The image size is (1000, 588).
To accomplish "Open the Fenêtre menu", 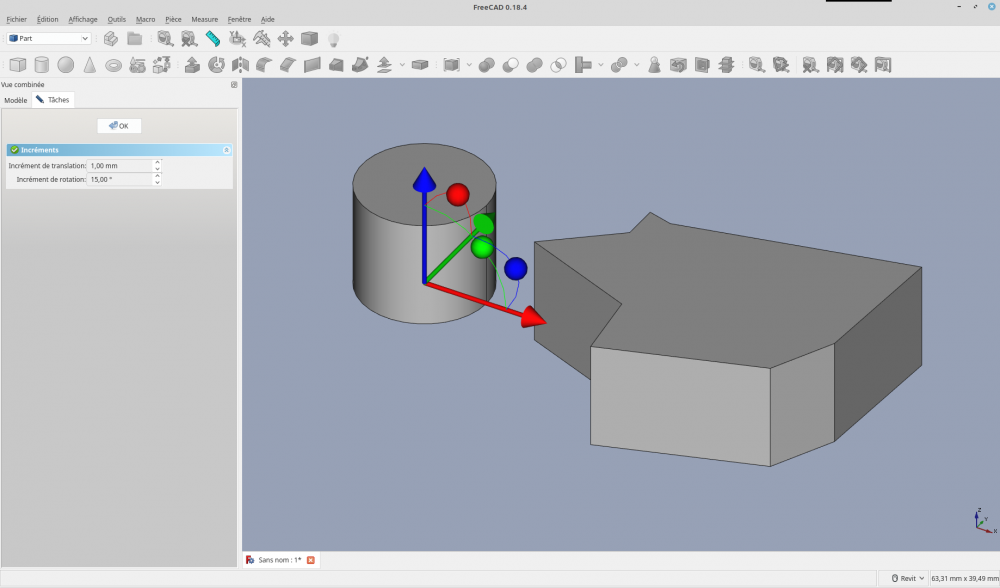I will click(239, 19).
